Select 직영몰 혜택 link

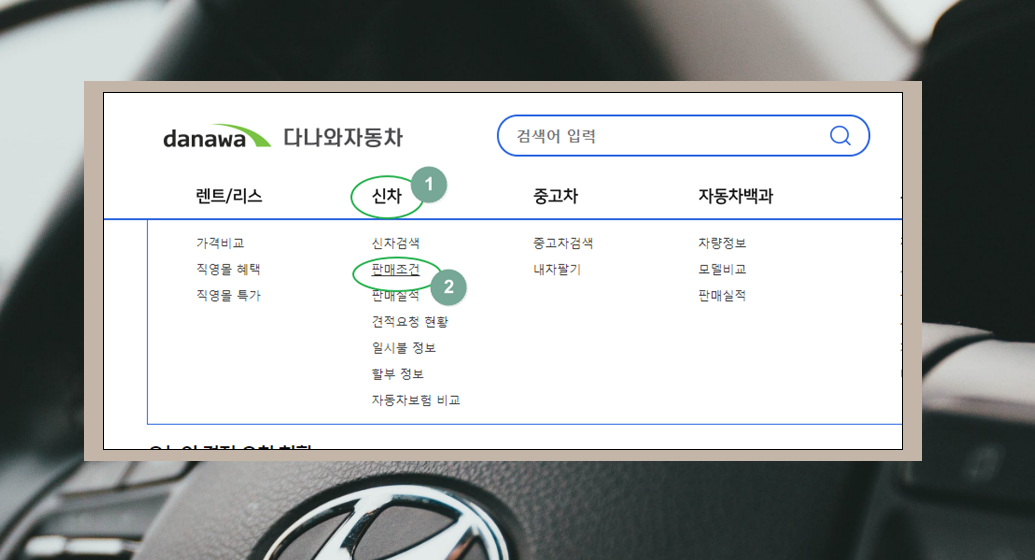pos(228,269)
